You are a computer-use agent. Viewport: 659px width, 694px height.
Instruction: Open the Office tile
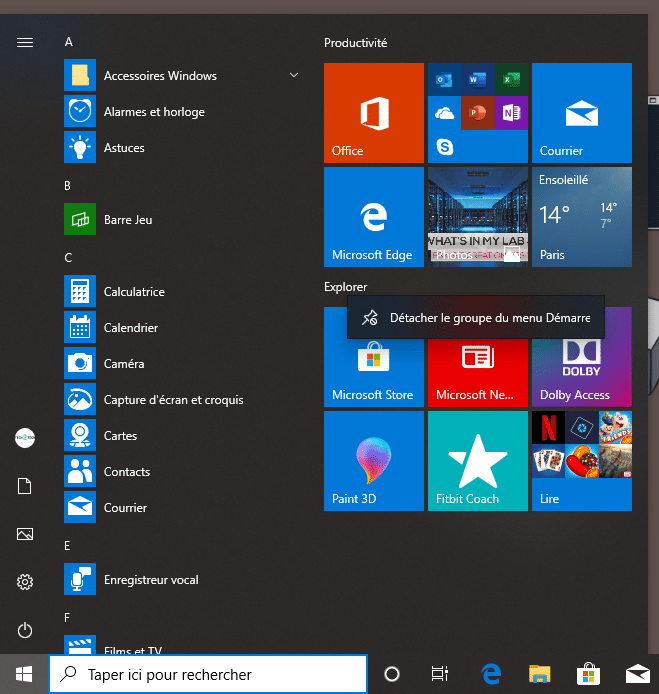click(373, 113)
